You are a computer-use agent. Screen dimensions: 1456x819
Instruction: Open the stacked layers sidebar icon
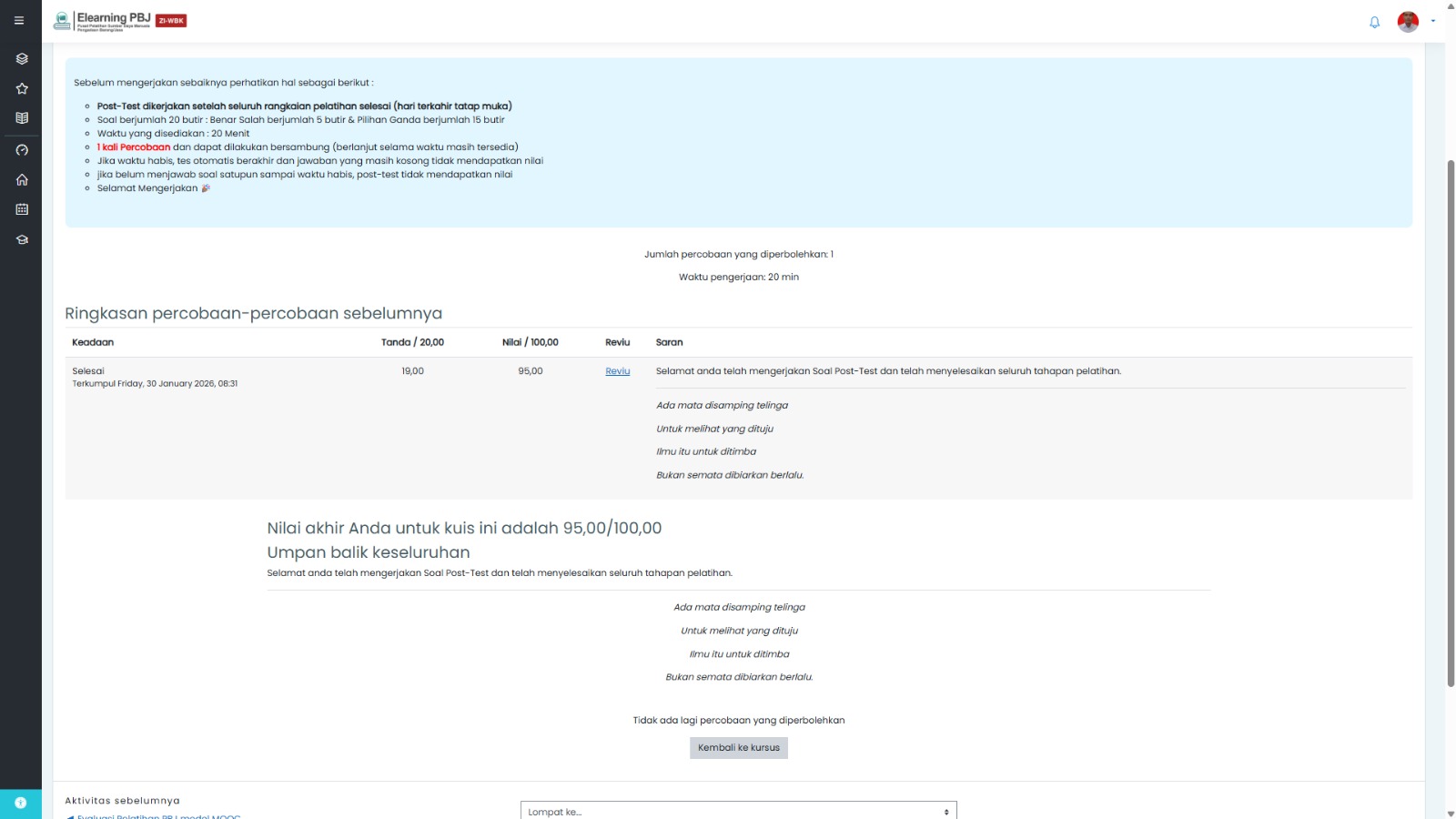click(22, 59)
